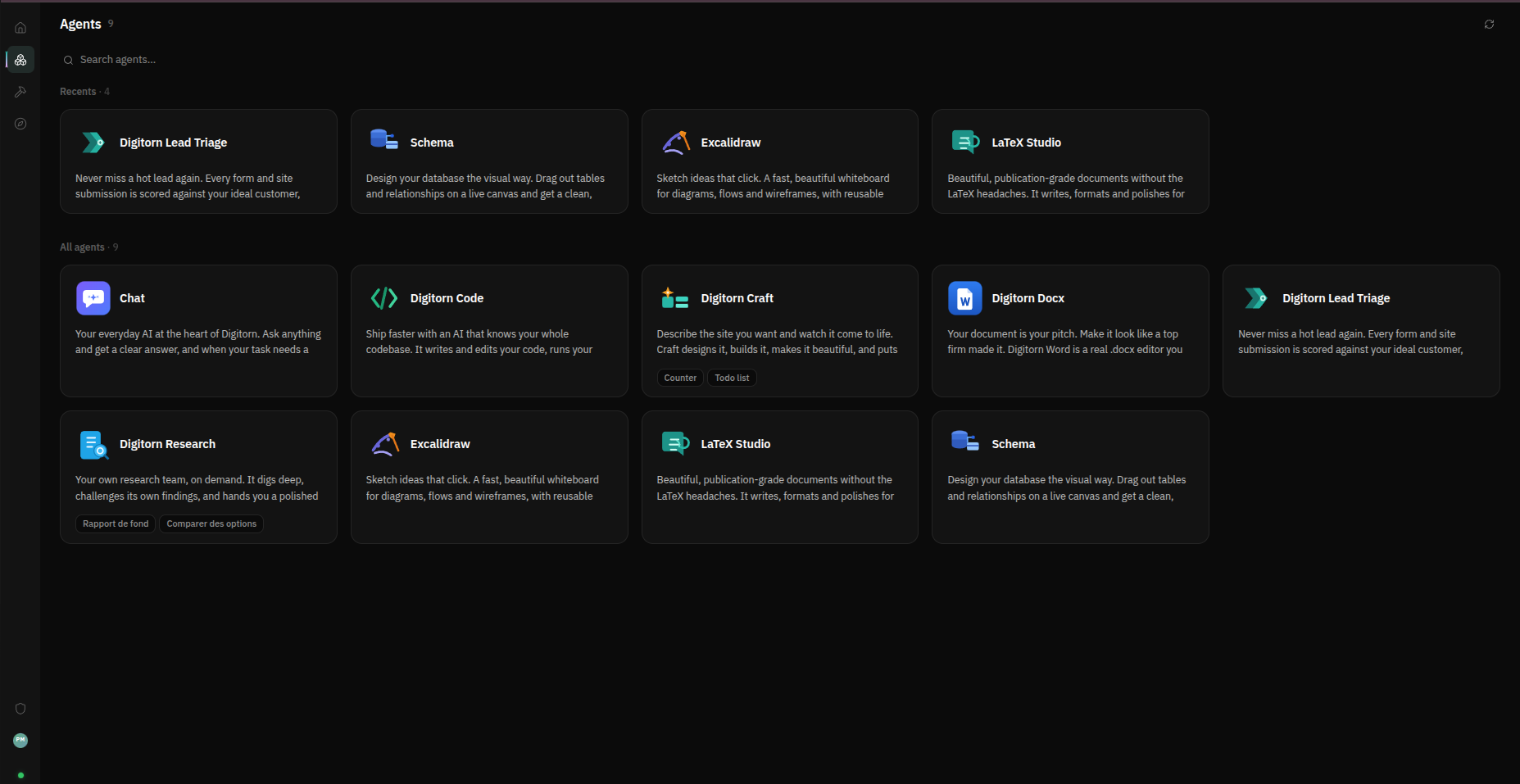Select the Rapport de fond chip
This screenshot has height=784, width=1520.
pyautogui.click(x=116, y=523)
